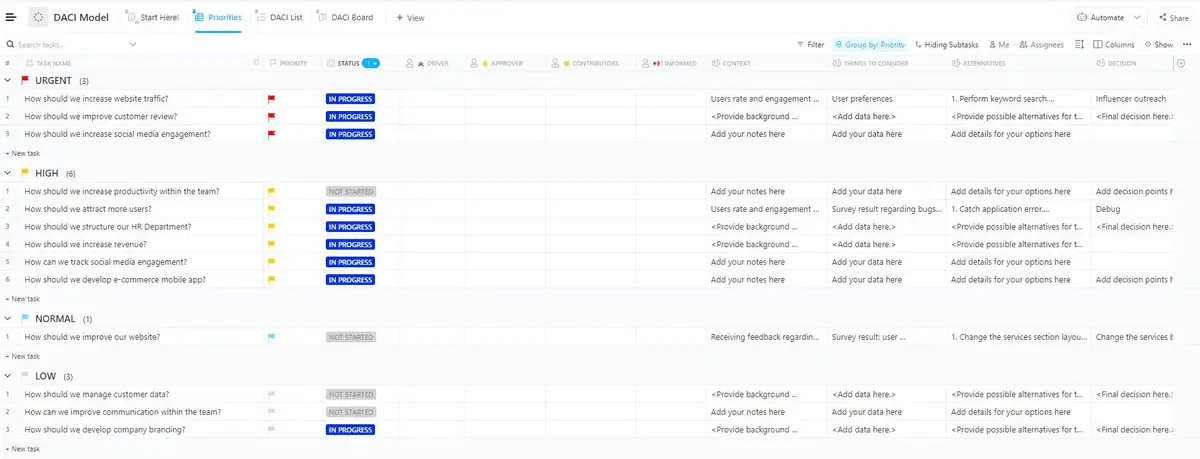The height and width of the screenshot is (459, 1200).
Task: Click NOT STARTED status for team productivity task
Action: click(350, 191)
